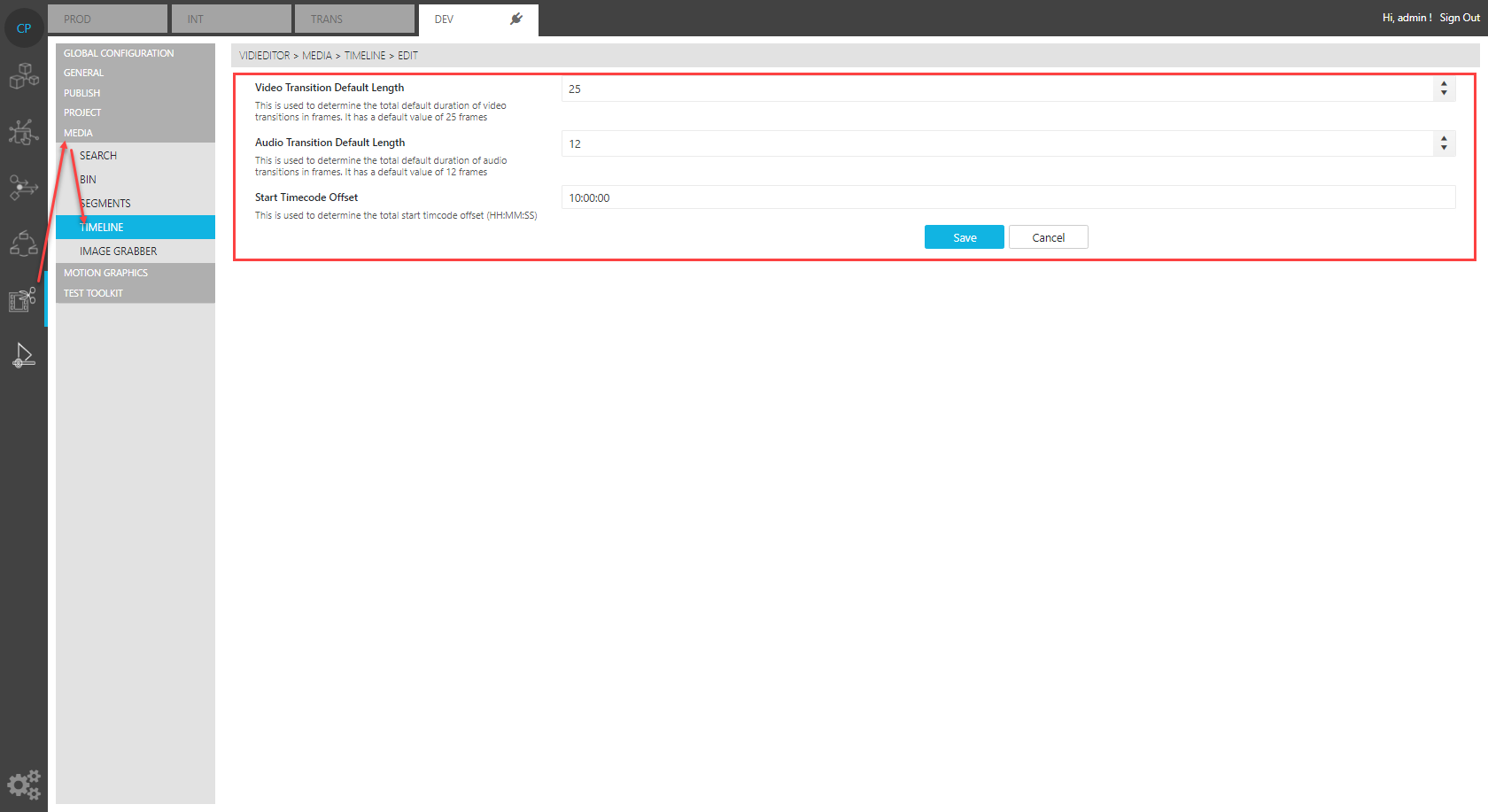Increase Video Transition Default Length value
The height and width of the screenshot is (812, 1488).
pyautogui.click(x=1444, y=84)
